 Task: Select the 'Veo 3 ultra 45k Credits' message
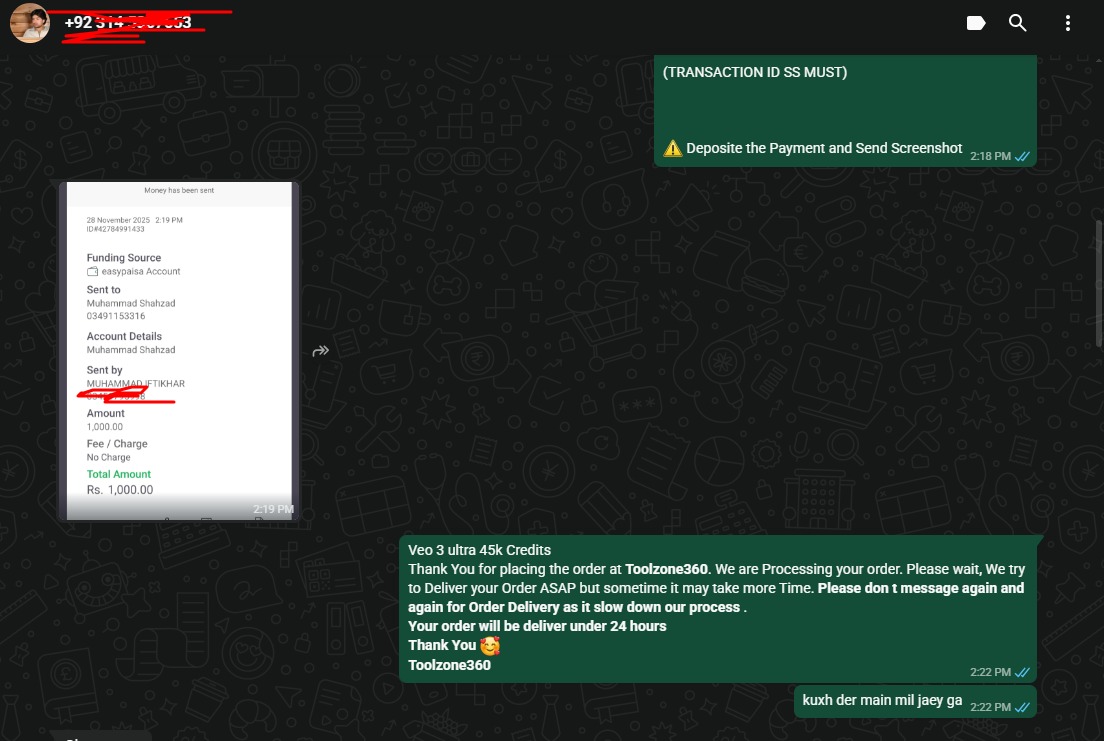click(x=480, y=550)
